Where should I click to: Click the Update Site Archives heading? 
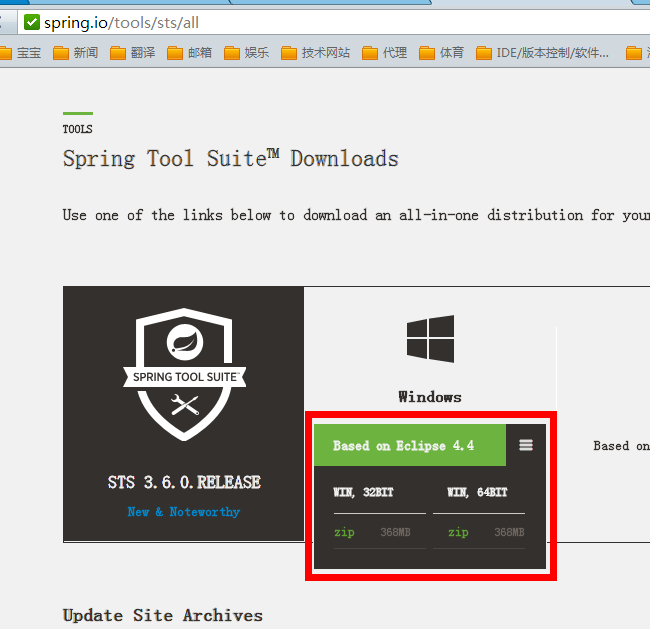click(x=162, y=616)
